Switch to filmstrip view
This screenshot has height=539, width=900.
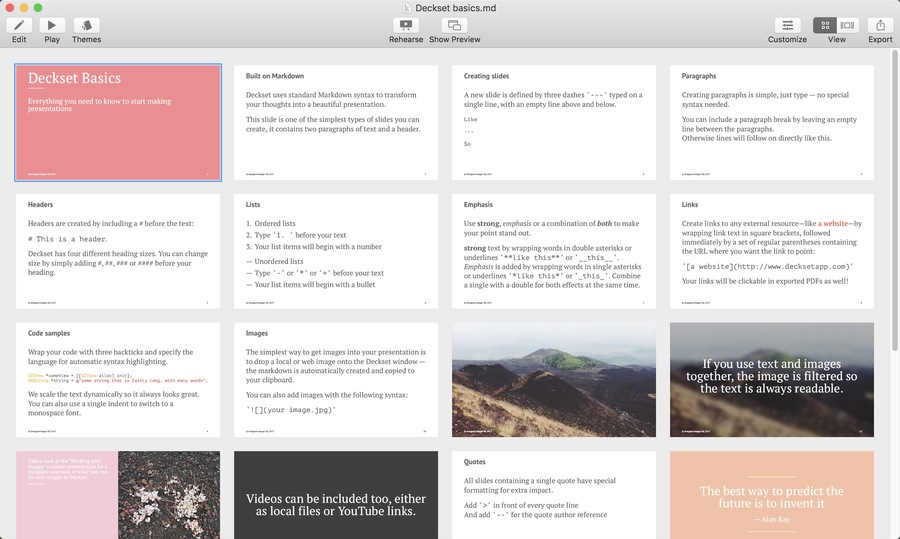(x=847, y=25)
